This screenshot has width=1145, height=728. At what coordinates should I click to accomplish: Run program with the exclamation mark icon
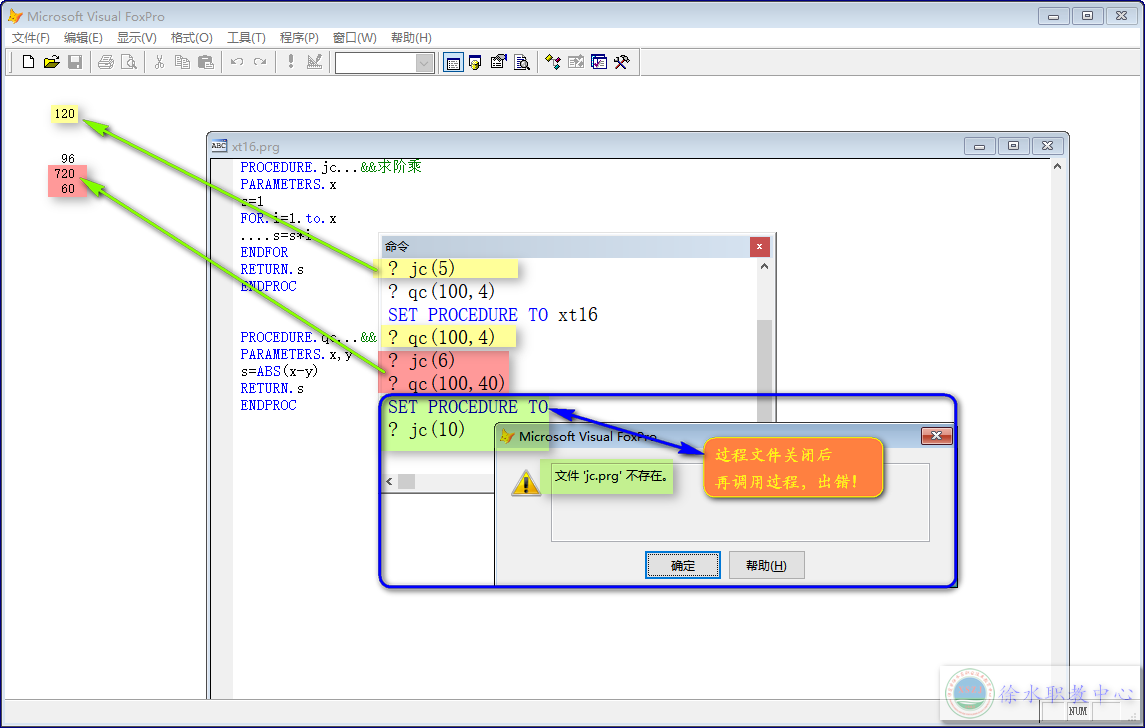coord(291,62)
